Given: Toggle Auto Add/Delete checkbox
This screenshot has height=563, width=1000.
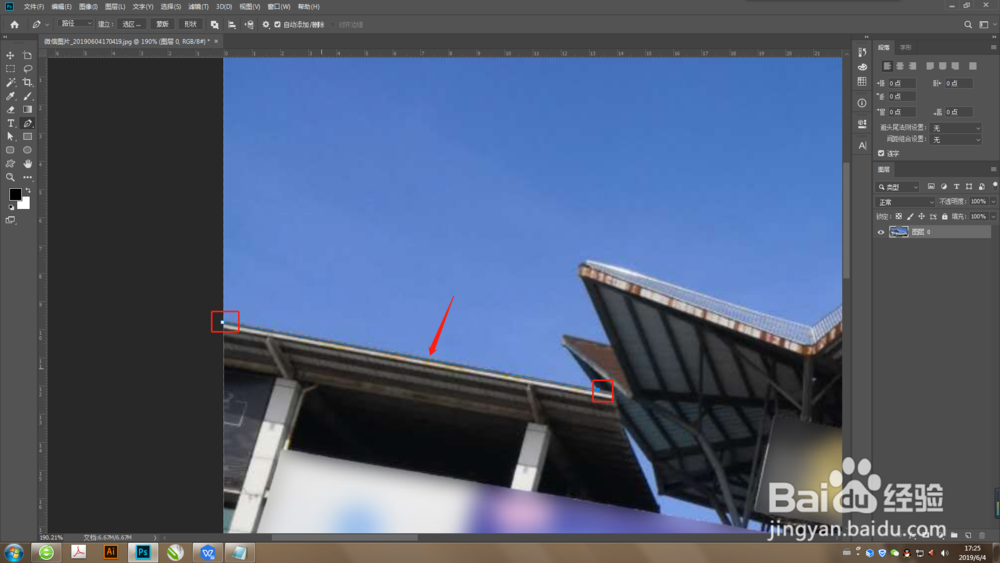Looking at the screenshot, I should tap(277, 24).
